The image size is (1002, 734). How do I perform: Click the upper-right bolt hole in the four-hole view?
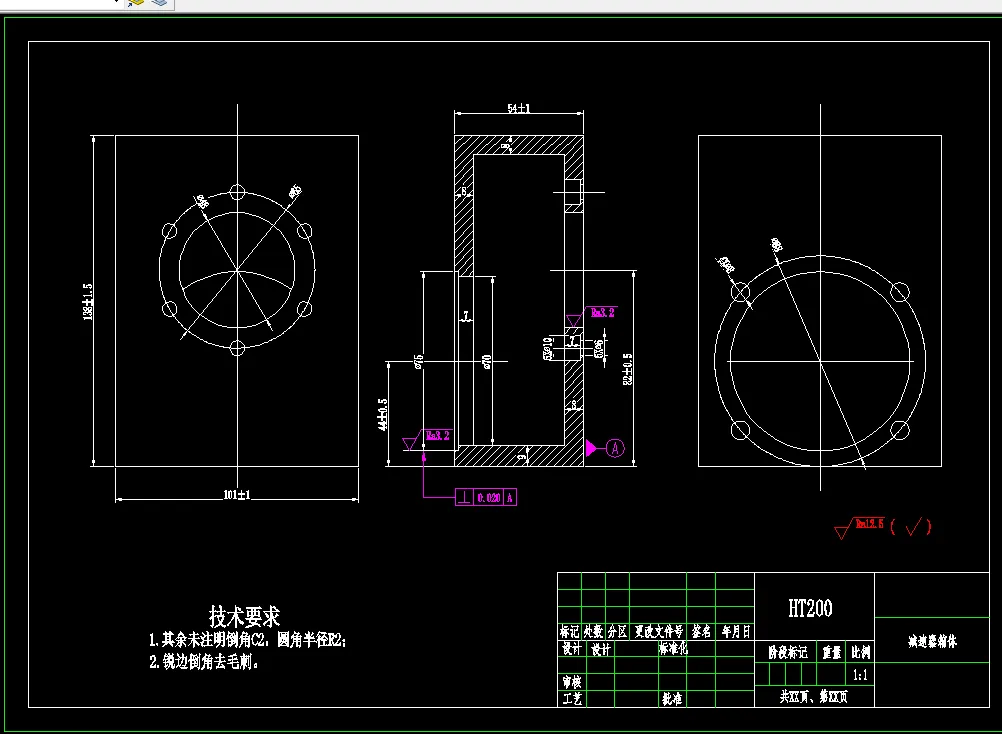[900, 293]
